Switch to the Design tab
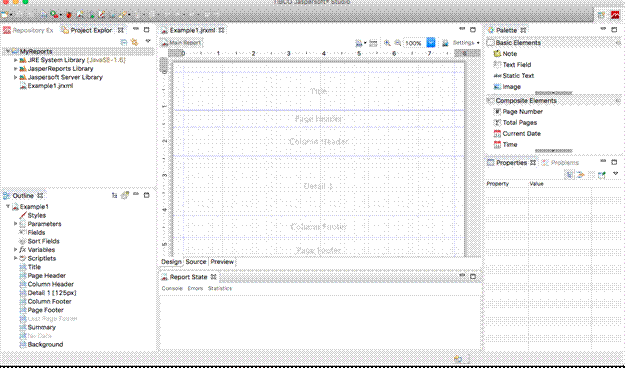This screenshot has width=631, height=372. [x=171, y=262]
